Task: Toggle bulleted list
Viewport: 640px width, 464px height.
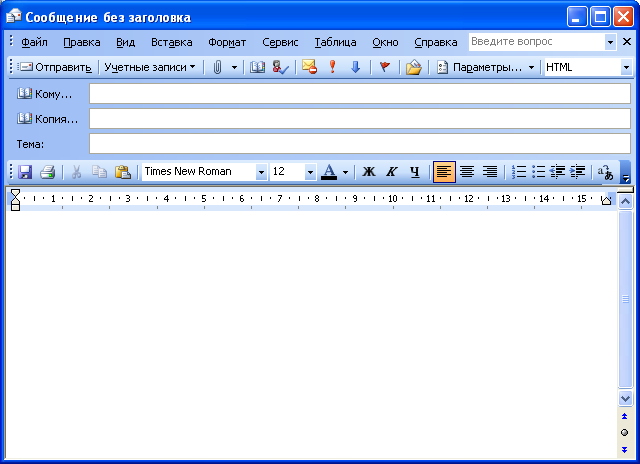Action: pyautogui.click(x=539, y=172)
